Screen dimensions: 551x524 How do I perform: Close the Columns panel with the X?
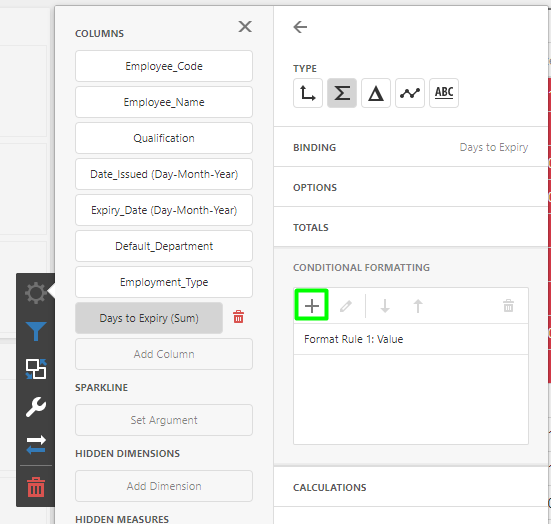(x=245, y=26)
